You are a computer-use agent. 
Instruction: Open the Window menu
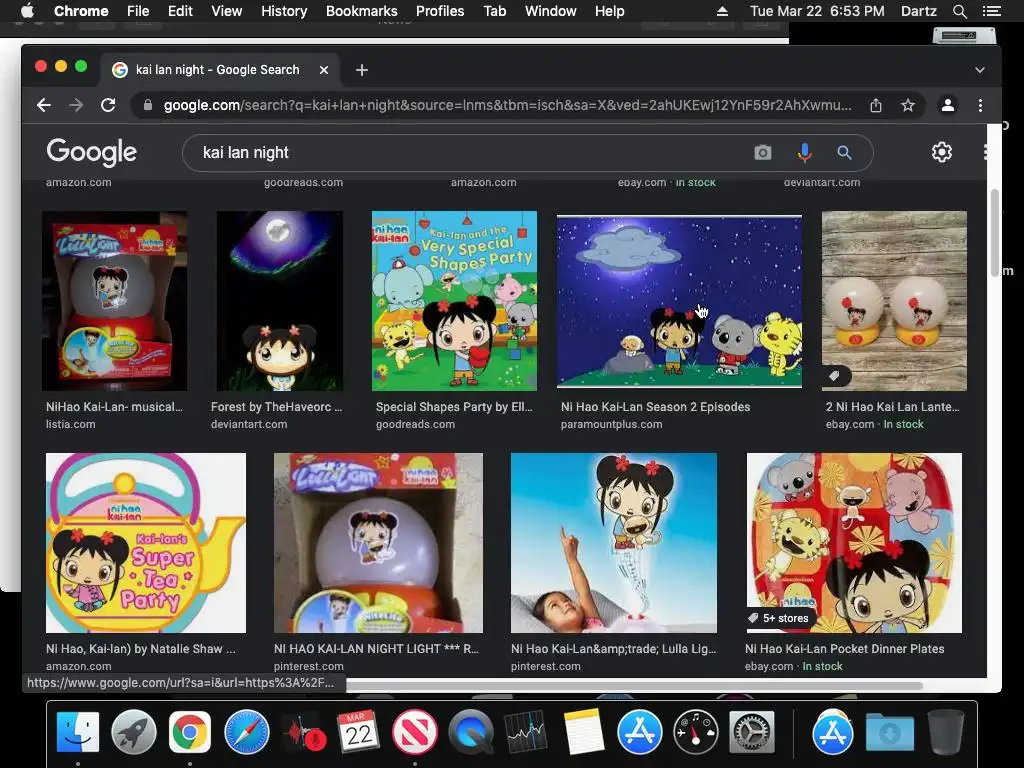(x=551, y=11)
